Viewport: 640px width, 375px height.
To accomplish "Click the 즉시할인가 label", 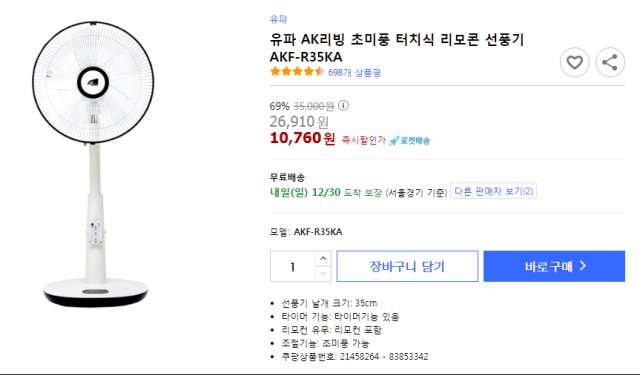I will click(363, 140).
